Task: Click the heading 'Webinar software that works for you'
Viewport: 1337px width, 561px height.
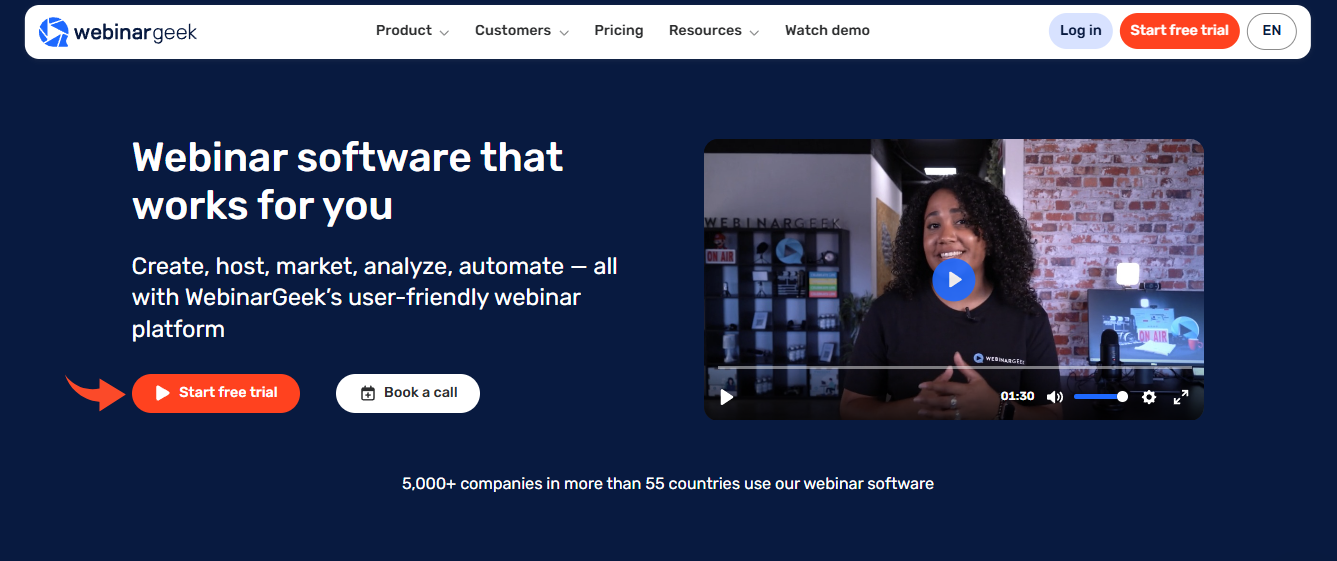Action: [x=348, y=181]
